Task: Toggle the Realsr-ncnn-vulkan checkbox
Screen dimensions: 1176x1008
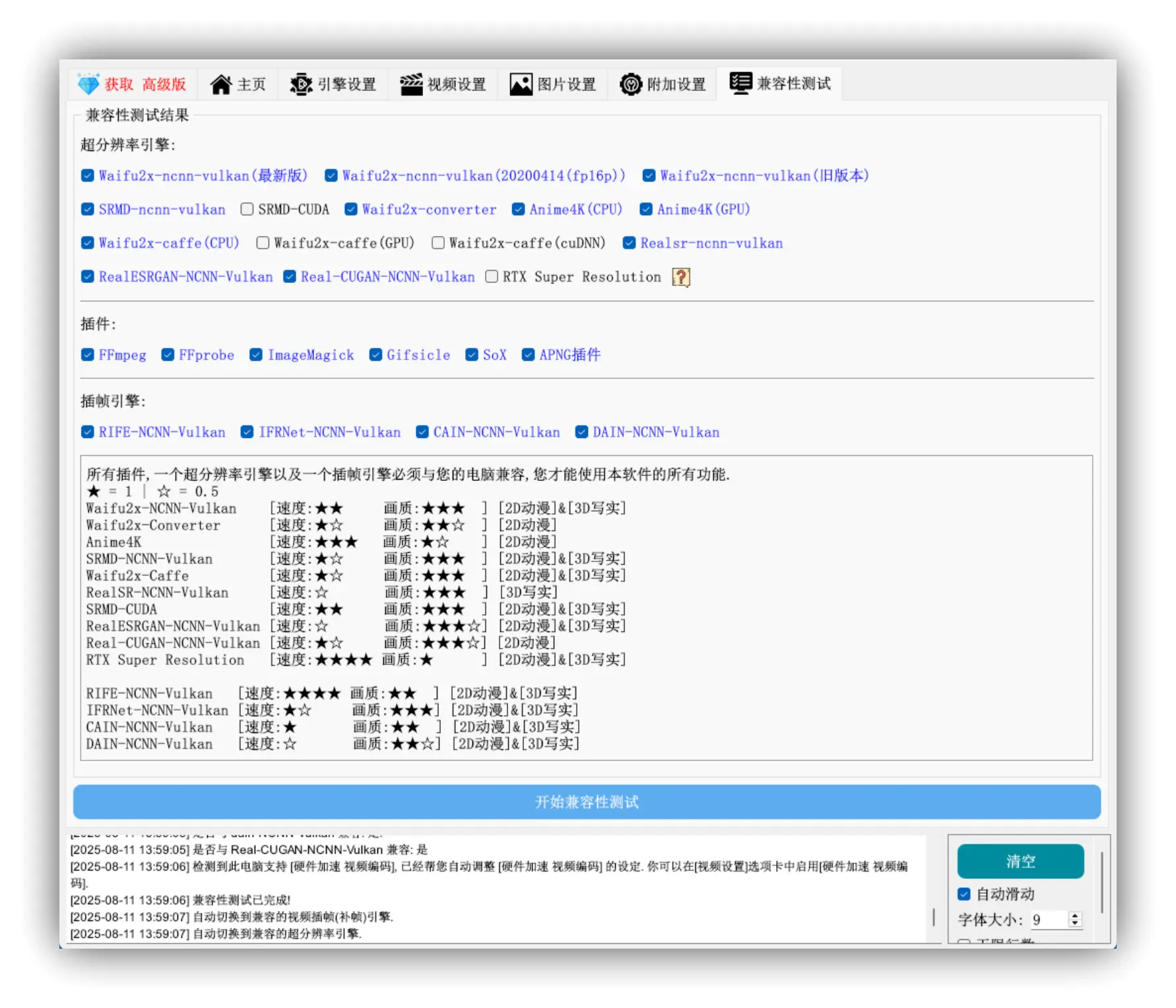Action: (629, 243)
